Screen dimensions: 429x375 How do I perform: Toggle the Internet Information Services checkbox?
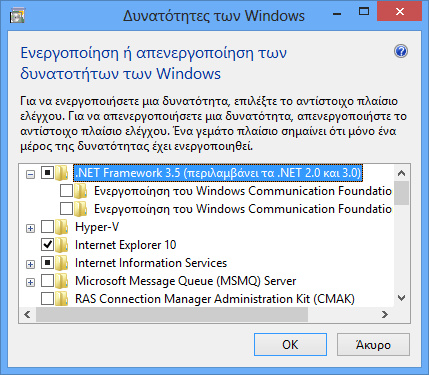47,263
